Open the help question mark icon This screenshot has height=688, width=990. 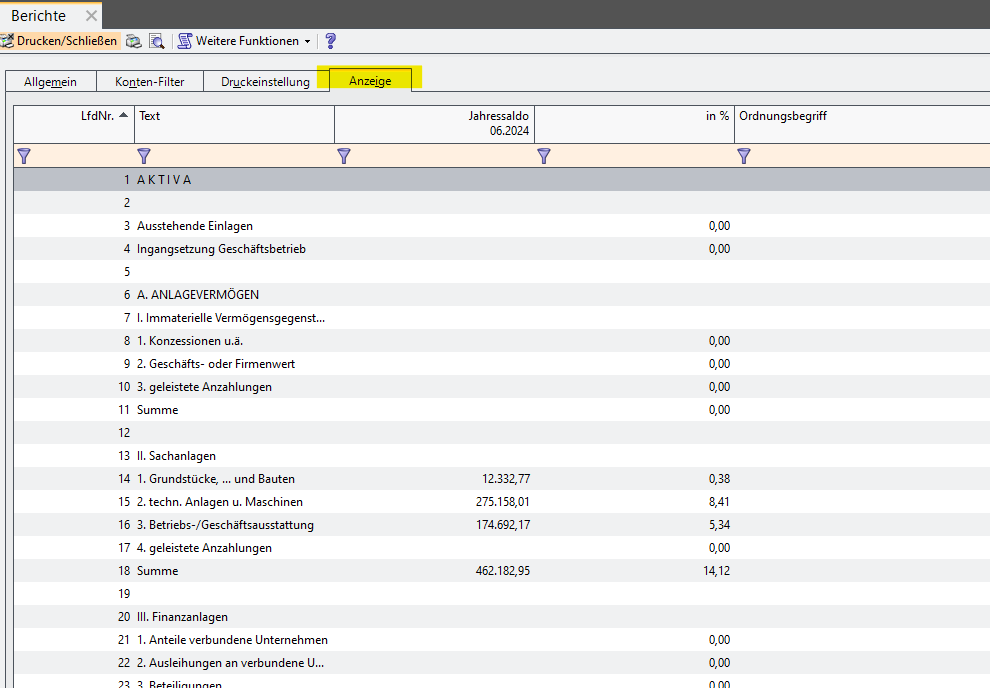tap(331, 41)
